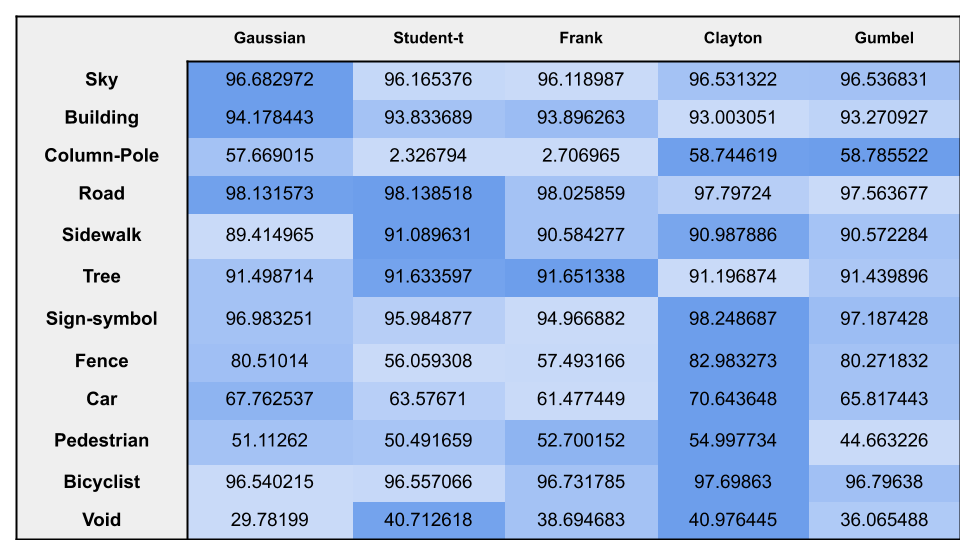Click the Sign-symbol row label
960x540 pixels.
click(x=102, y=318)
